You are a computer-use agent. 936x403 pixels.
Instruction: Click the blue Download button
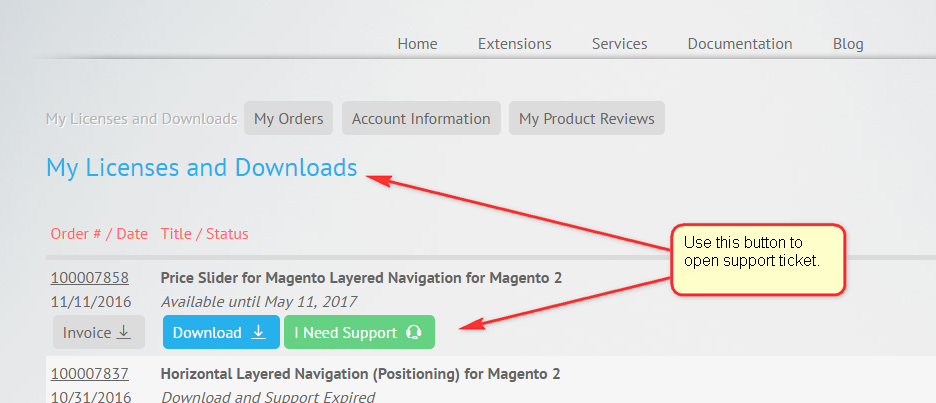[x=221, y=332]
